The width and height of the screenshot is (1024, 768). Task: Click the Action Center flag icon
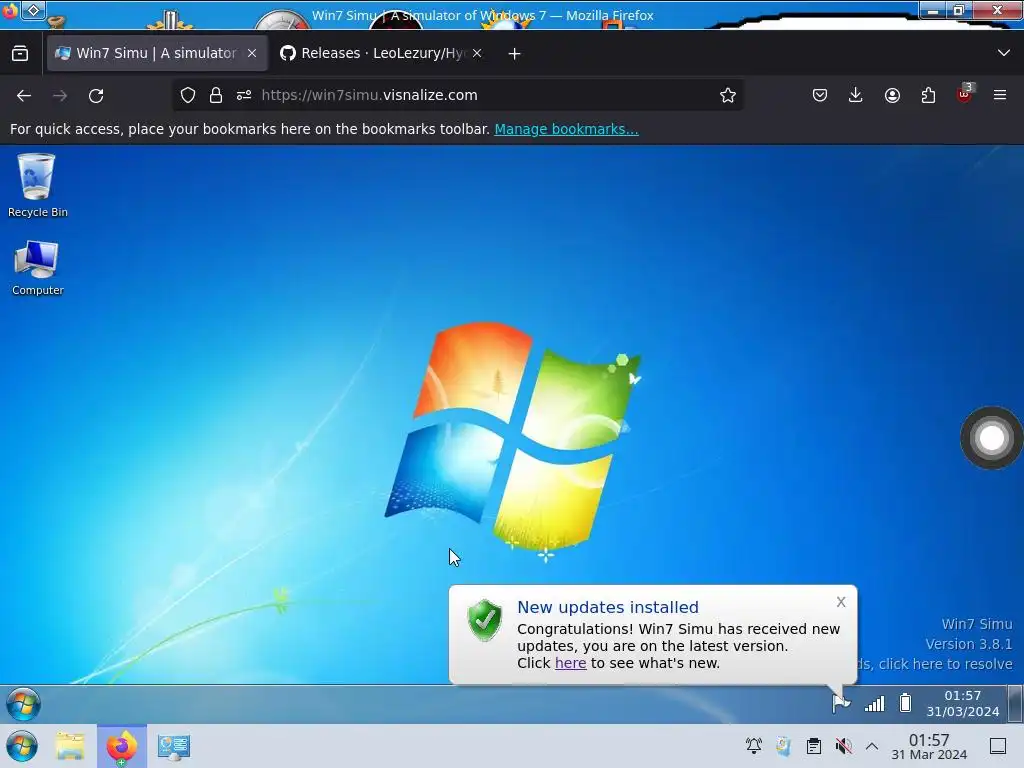click(841, 703)
